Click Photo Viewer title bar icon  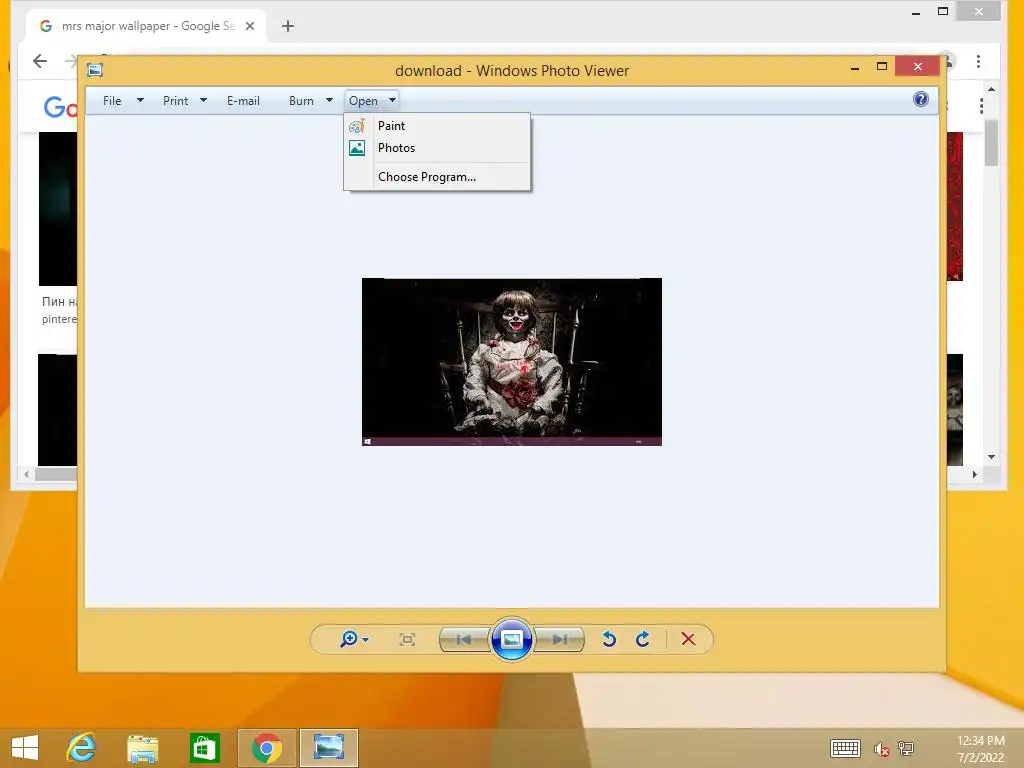[x=95, y=70]
